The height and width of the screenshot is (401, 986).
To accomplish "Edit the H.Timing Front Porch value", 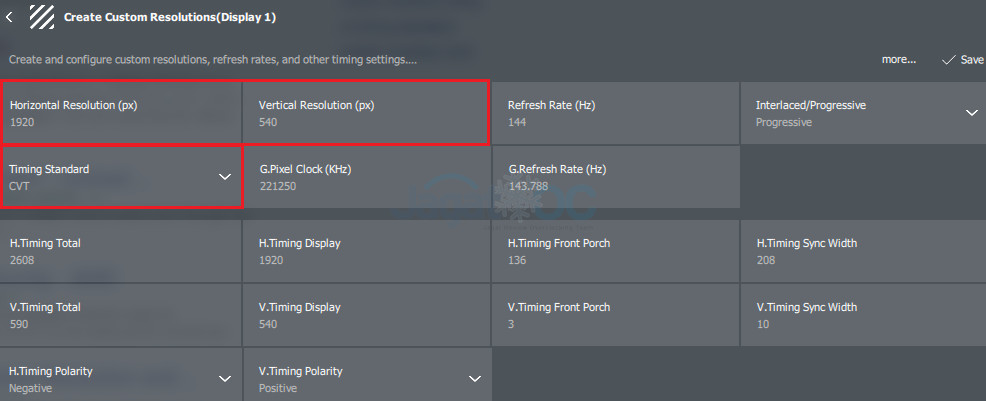I will pos(616,251).
